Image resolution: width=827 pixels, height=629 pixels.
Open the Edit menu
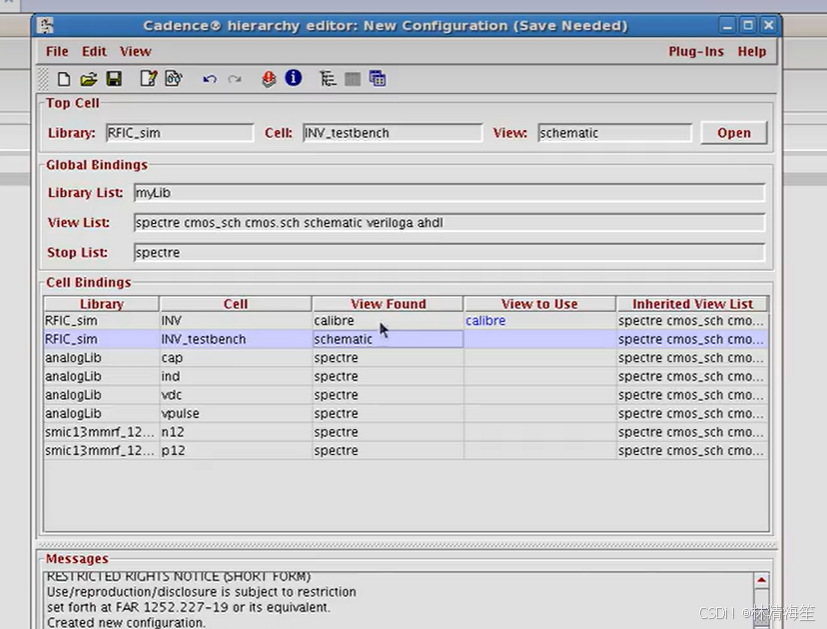pos(94,51)
